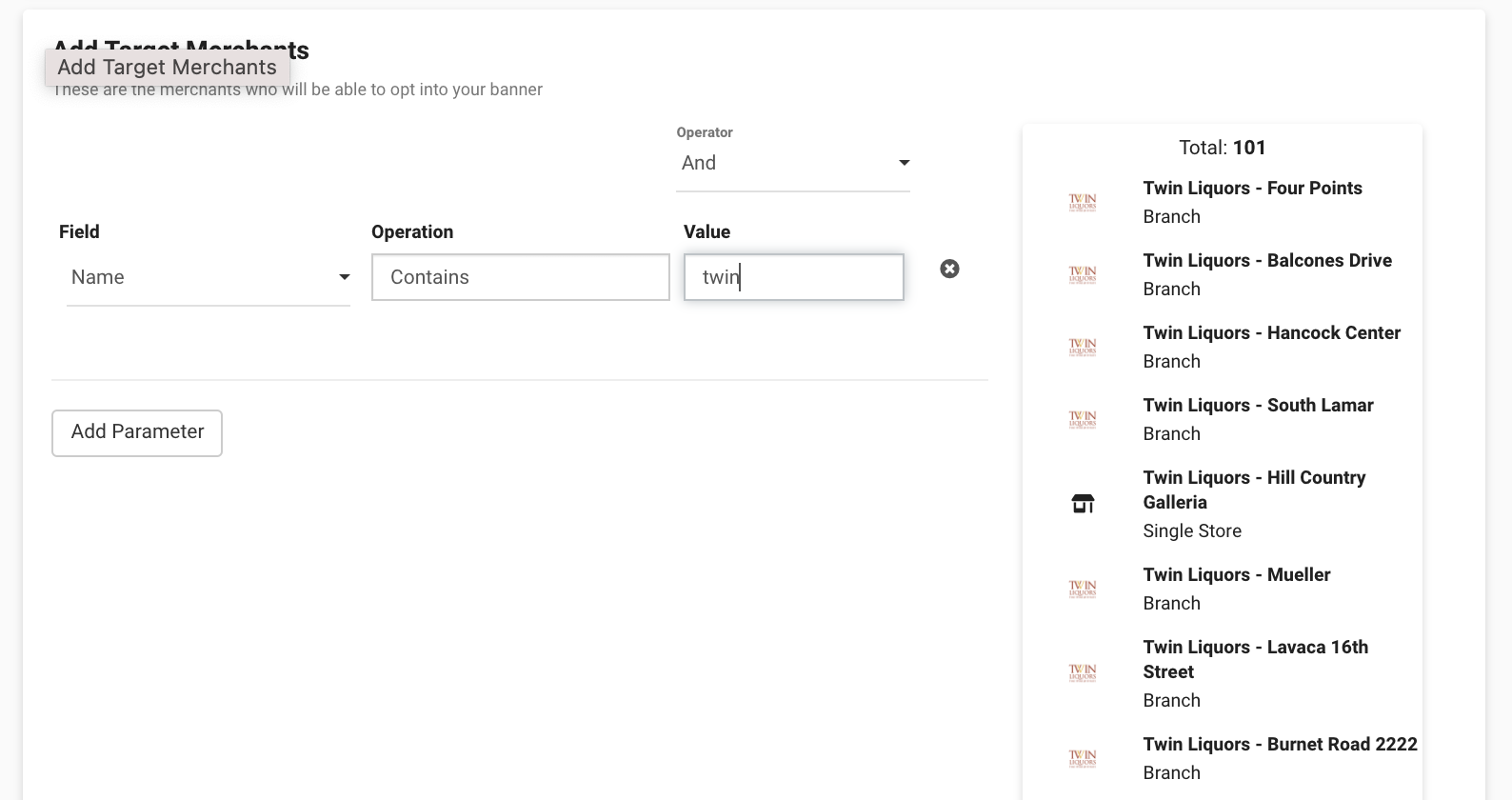Image resolution: width=1512 pixels, height=800 pixels.
Task: Select Twin Liquors - Hancock Center merchant
Action: tap(1272, 333)
